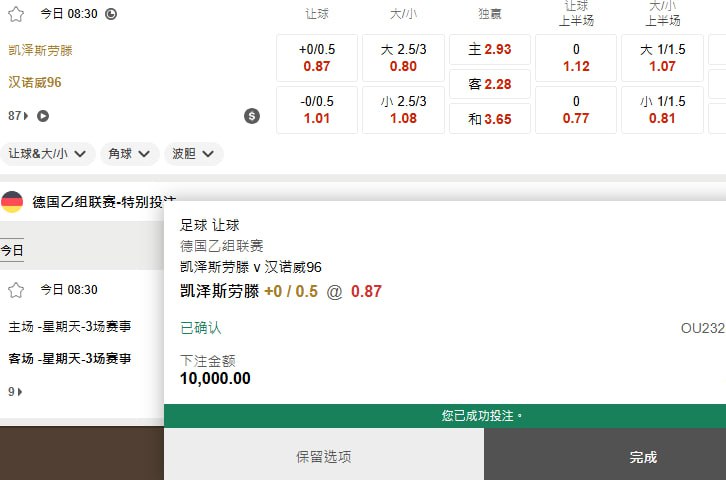Screen dimensions: 726x480
Task: Open the 波胆 dropdown
Action: pyautogui.click(x=194, y=154)
